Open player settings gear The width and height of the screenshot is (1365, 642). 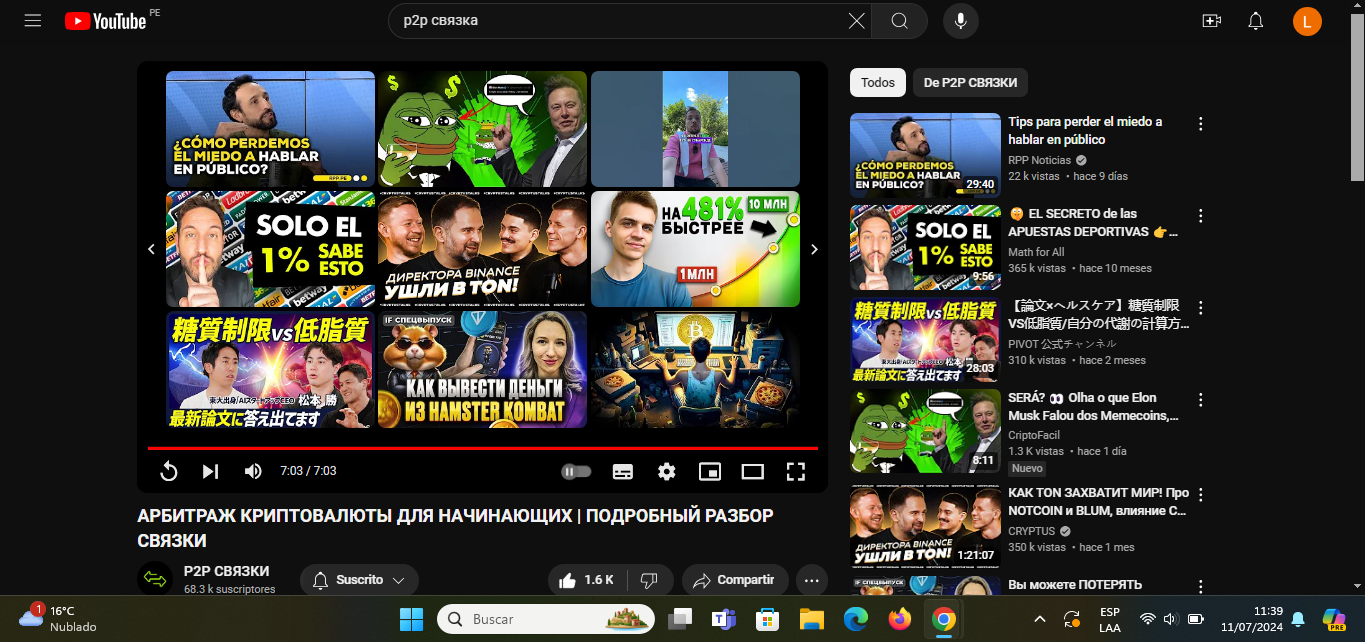point(667,471)
